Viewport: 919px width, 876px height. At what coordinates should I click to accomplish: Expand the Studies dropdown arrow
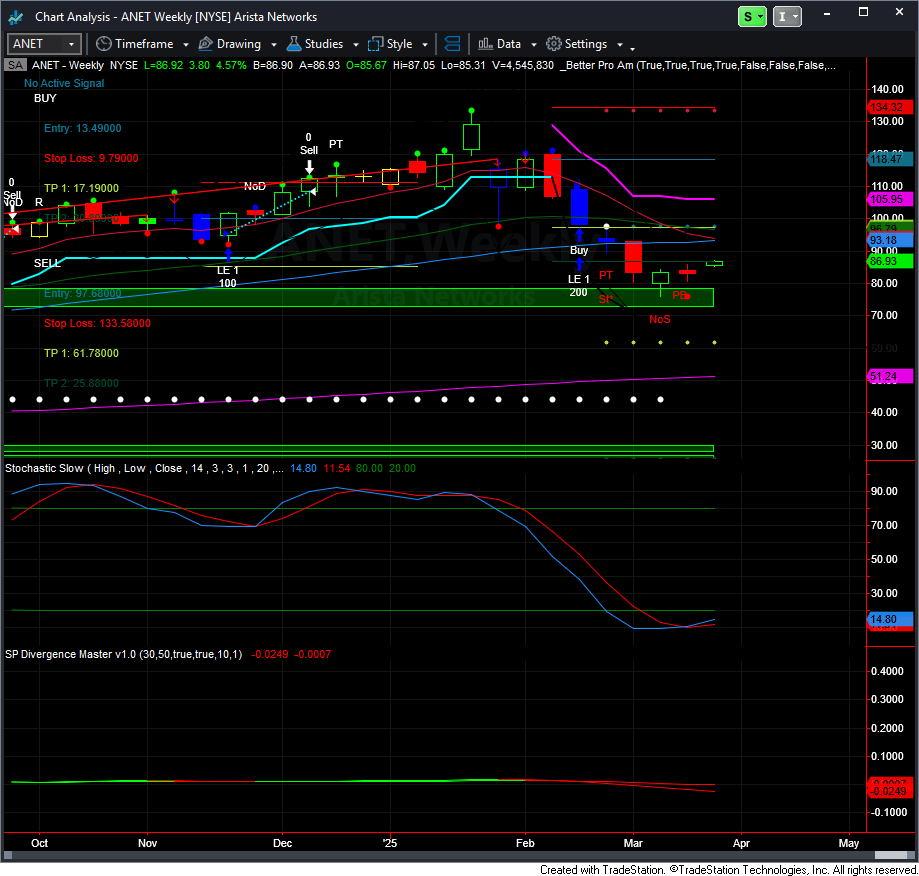[356, 45]
